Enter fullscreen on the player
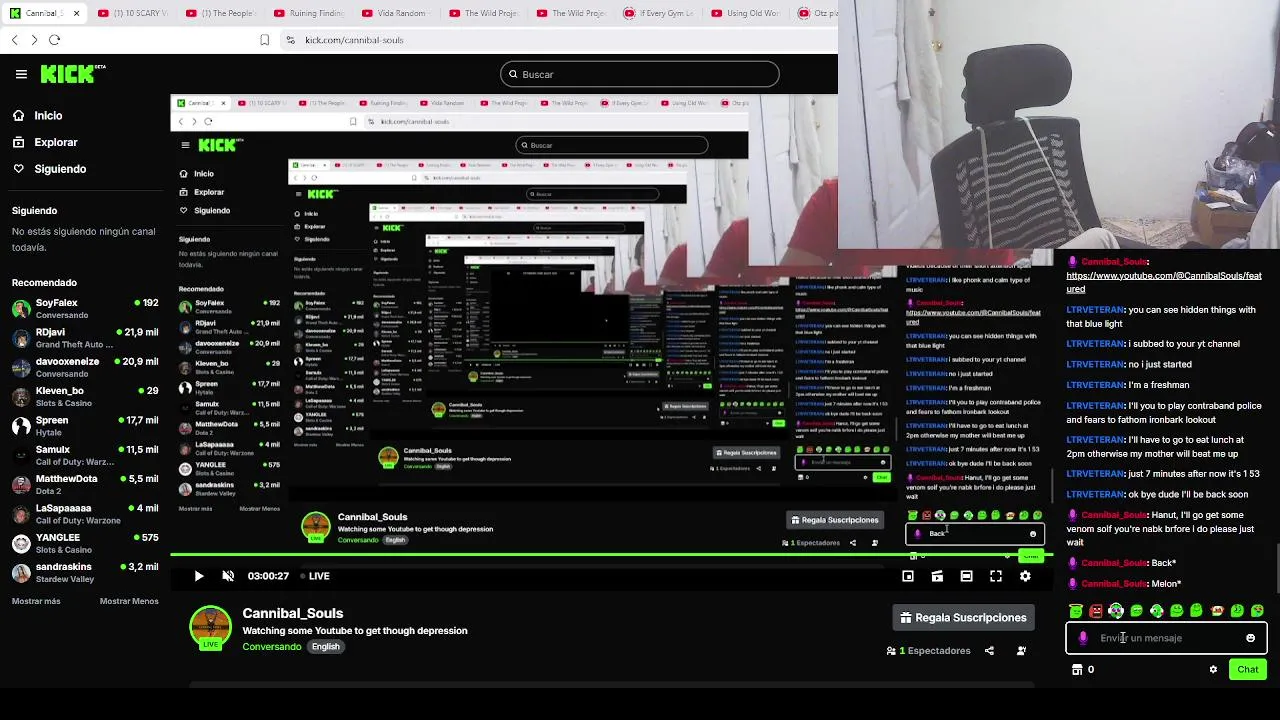Image resolution: width=1280 pixels, height=720 pixels. point(996,576)
